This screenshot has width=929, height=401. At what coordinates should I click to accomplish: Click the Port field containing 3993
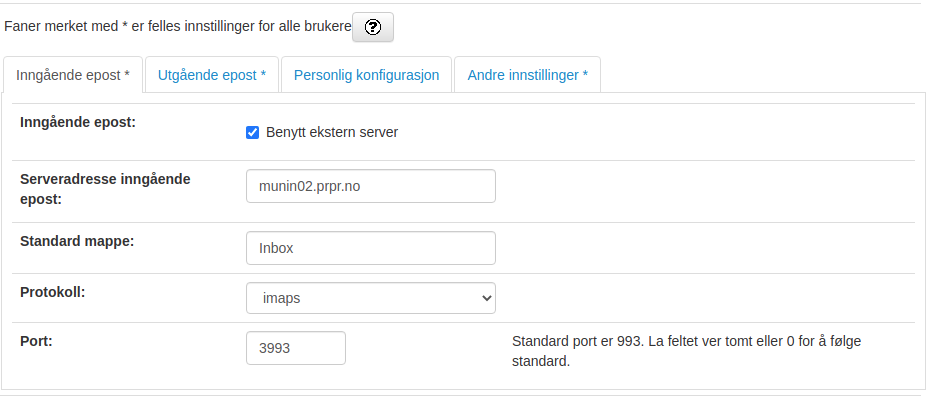pos(295,348)
